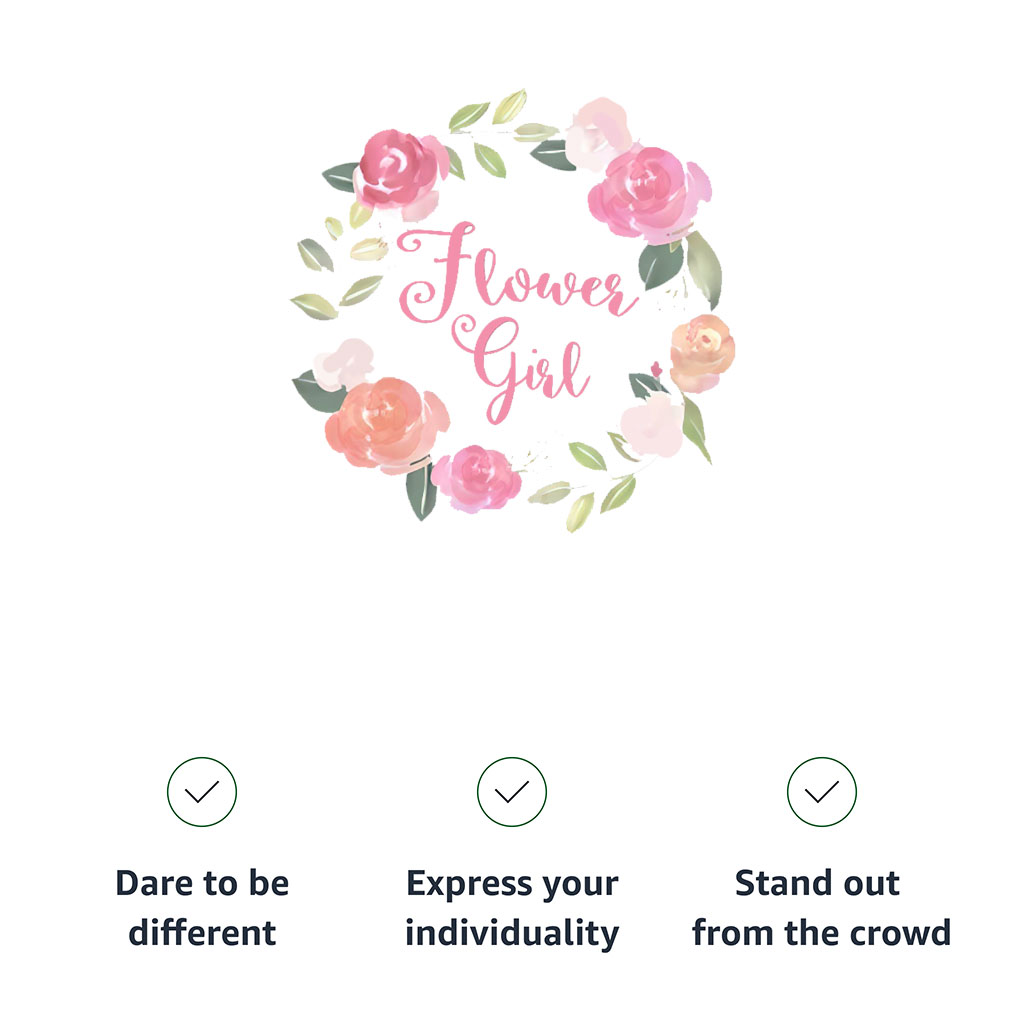Click the small pink rose at the wreath's bottom

478,475
